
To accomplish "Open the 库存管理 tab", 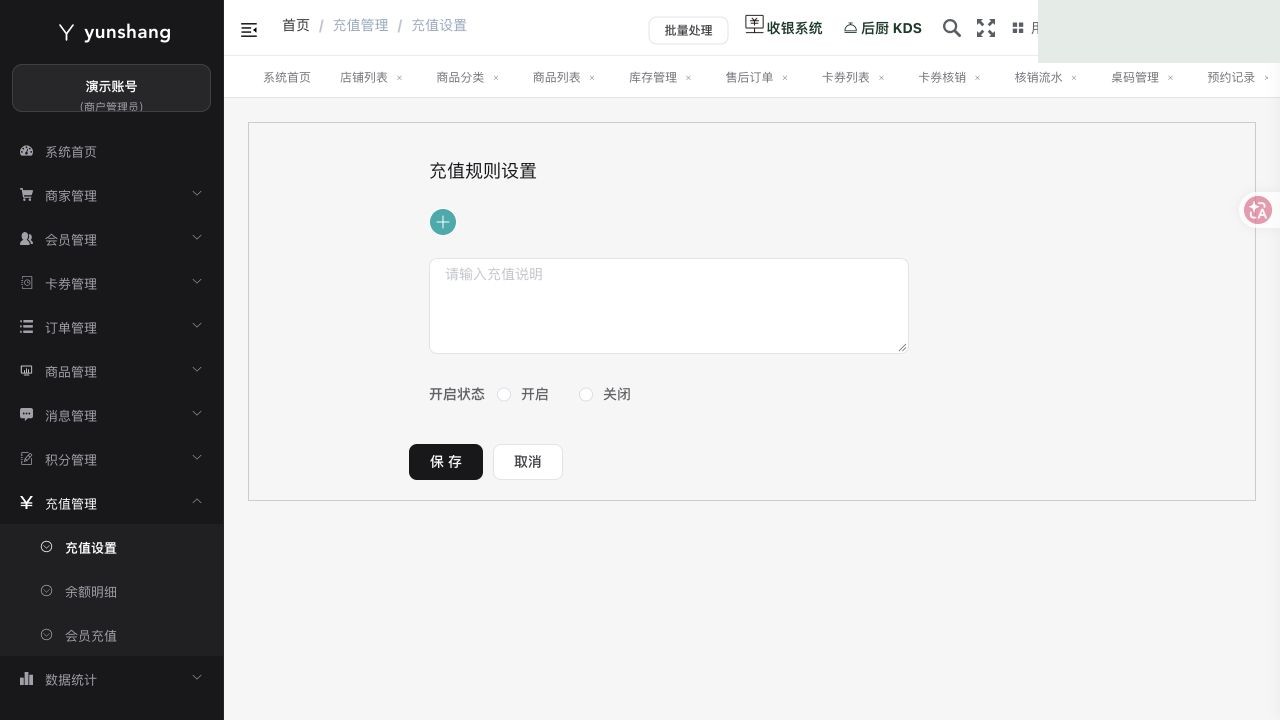I will point(653,77).
